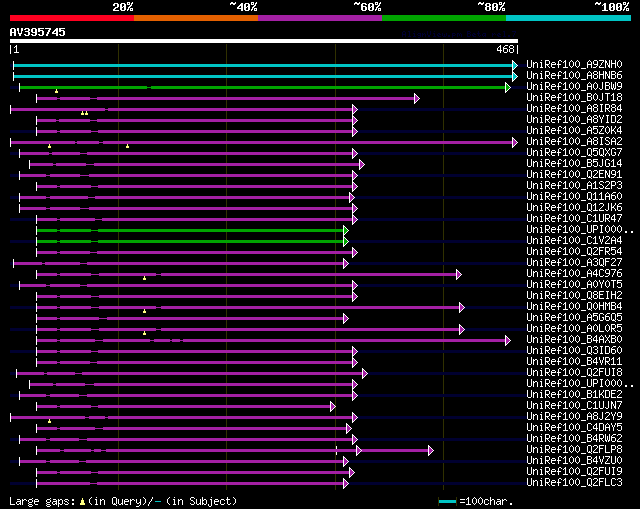The width and height of the screenshot is (640, 509).
Task: Select the UniRef100_C1UJN7 label
Action: [574, 406]
